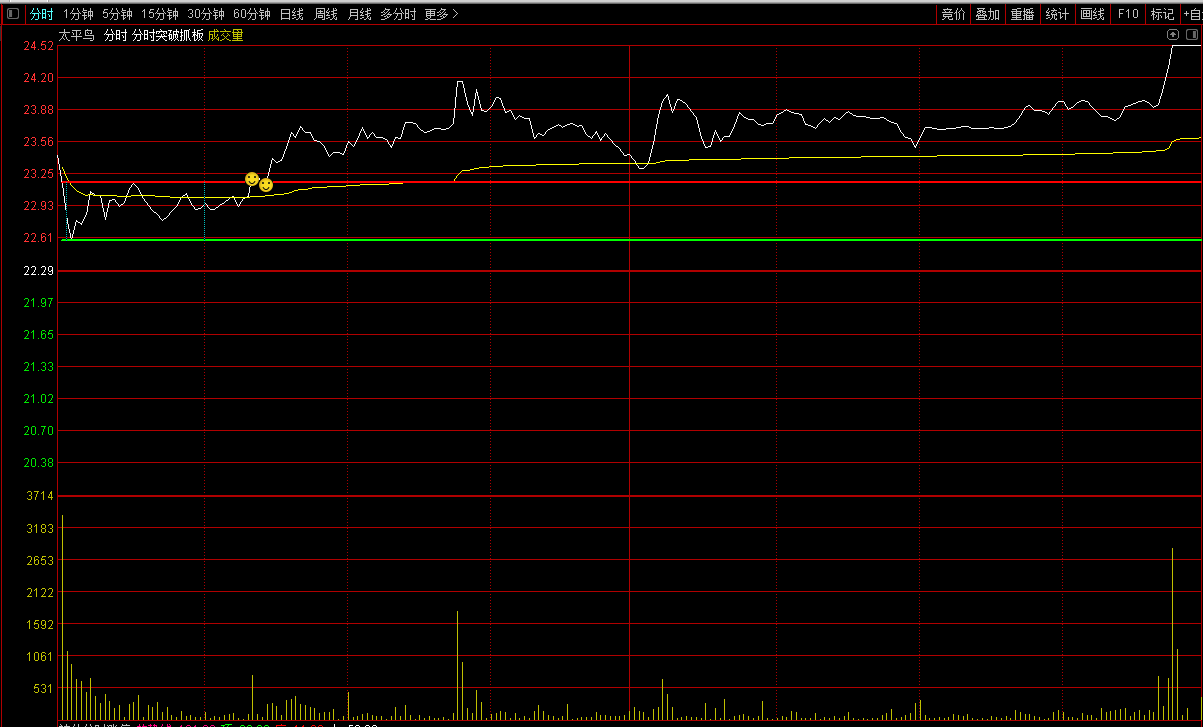The width and height of the screenshot is (1203, 727).
Task: Switch to 日线 daily chart
Action: (292, 14)
